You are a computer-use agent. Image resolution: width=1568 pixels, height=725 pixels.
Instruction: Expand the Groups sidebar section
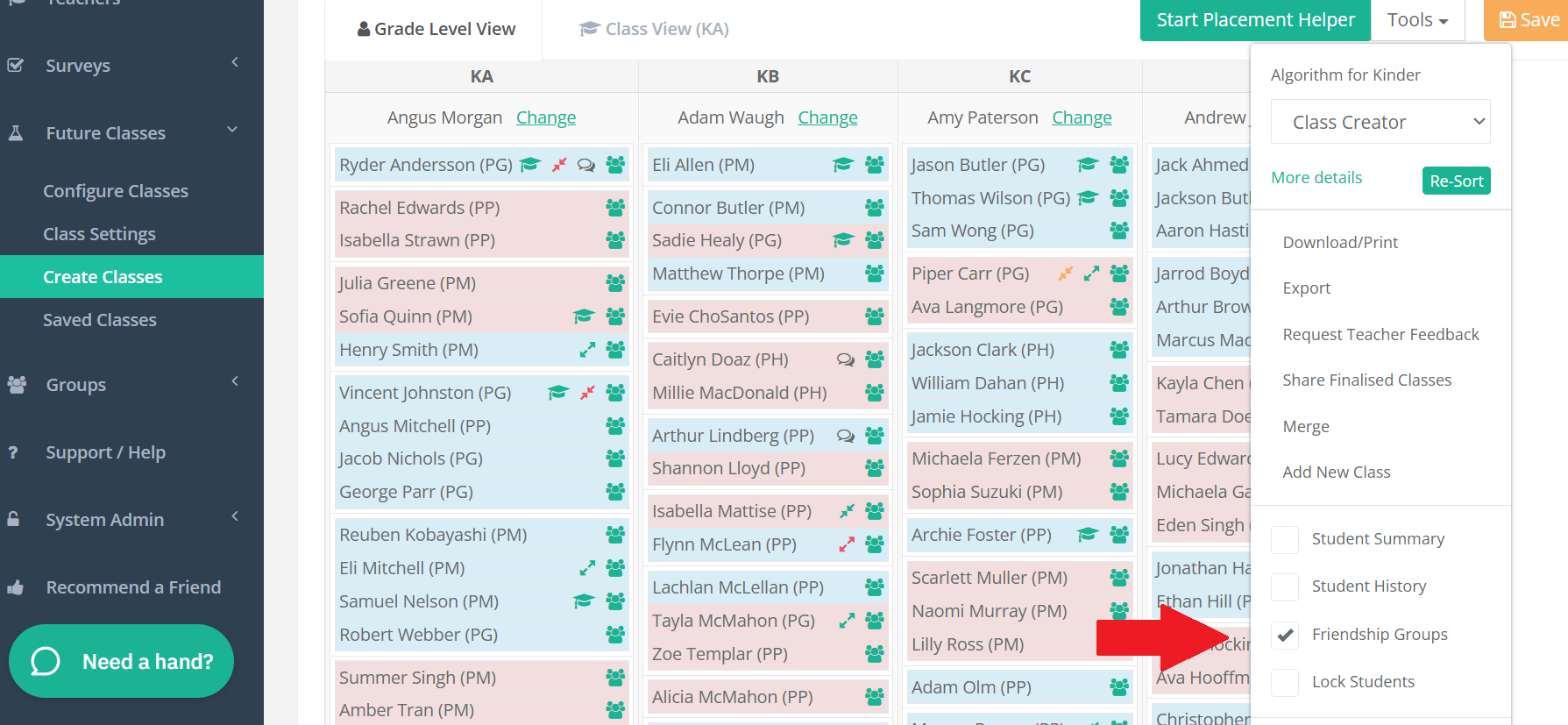coord(131,385)
